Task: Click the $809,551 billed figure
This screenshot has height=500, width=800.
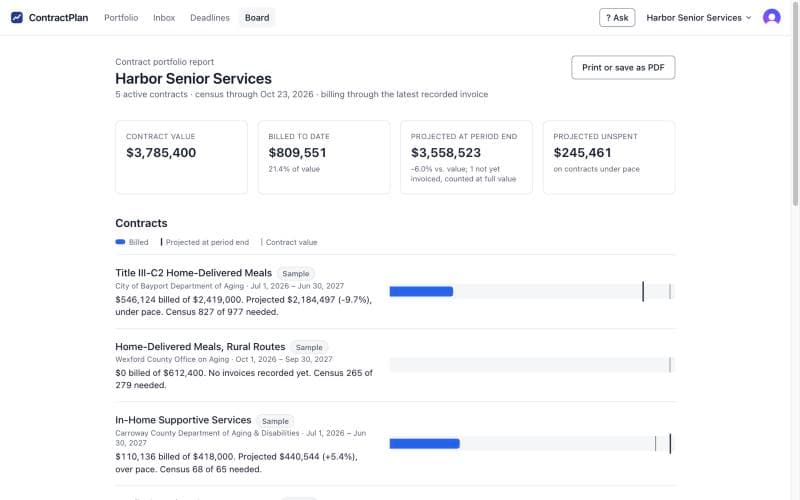Action: [297, 153]
